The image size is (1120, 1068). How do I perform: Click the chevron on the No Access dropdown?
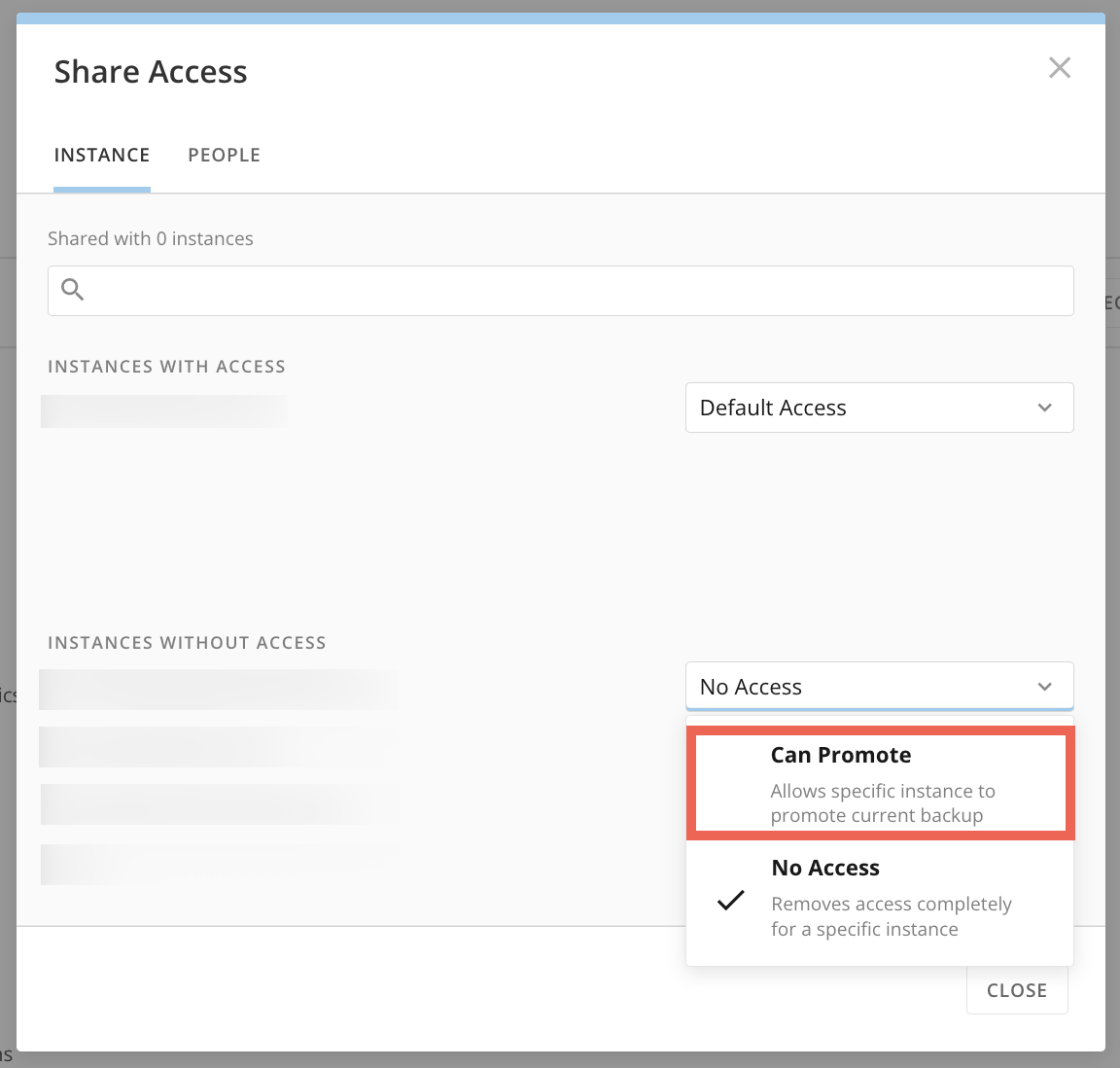(1045, 686)
